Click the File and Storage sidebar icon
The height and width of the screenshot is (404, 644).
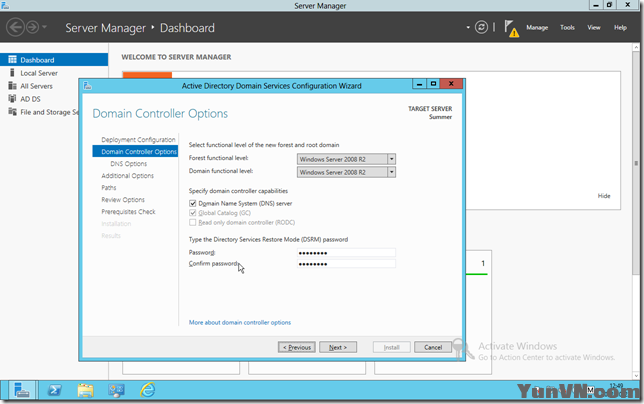point(12,112)
